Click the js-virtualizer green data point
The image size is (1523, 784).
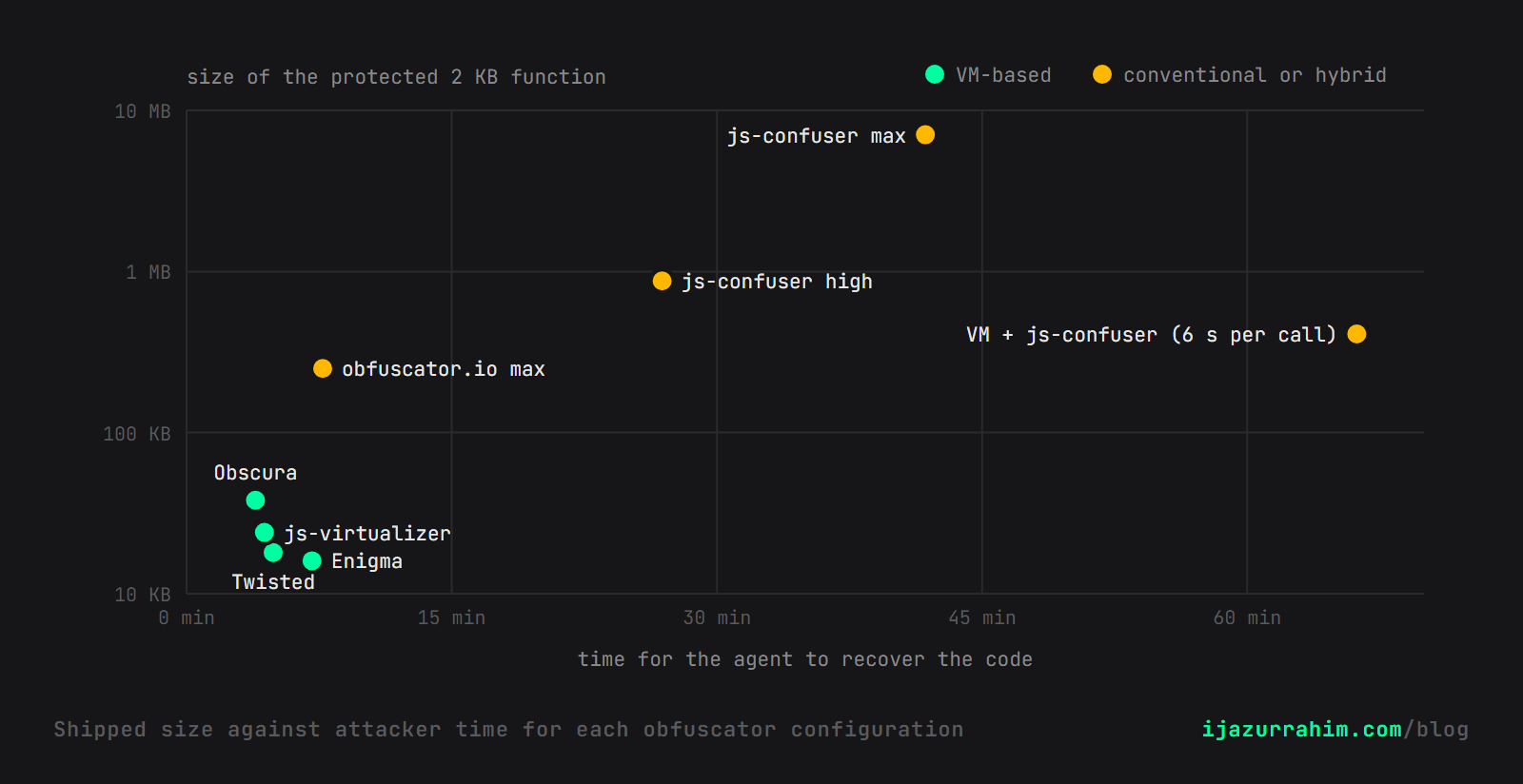pyautogui.click(x=265, y=533)
